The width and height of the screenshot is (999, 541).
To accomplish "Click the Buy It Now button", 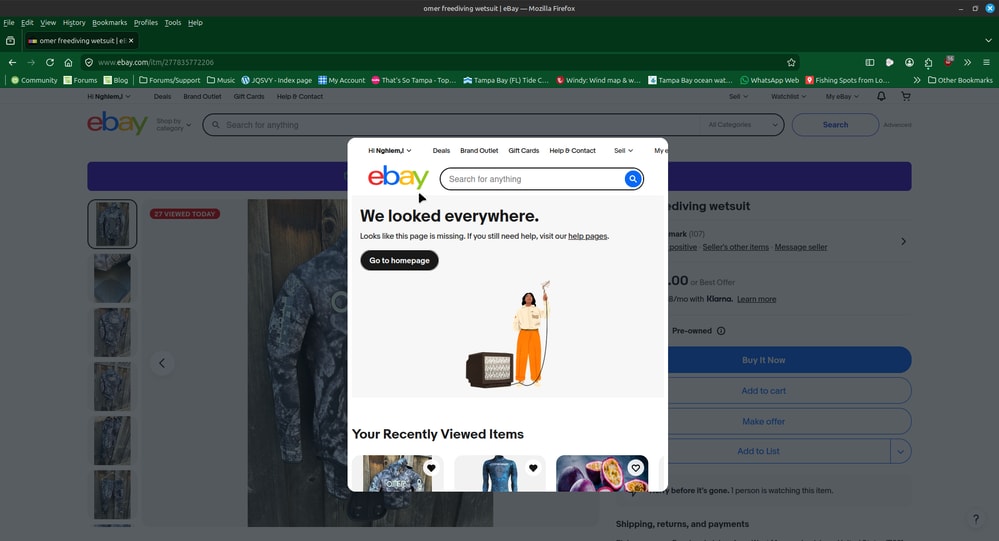I will point(789,360).
